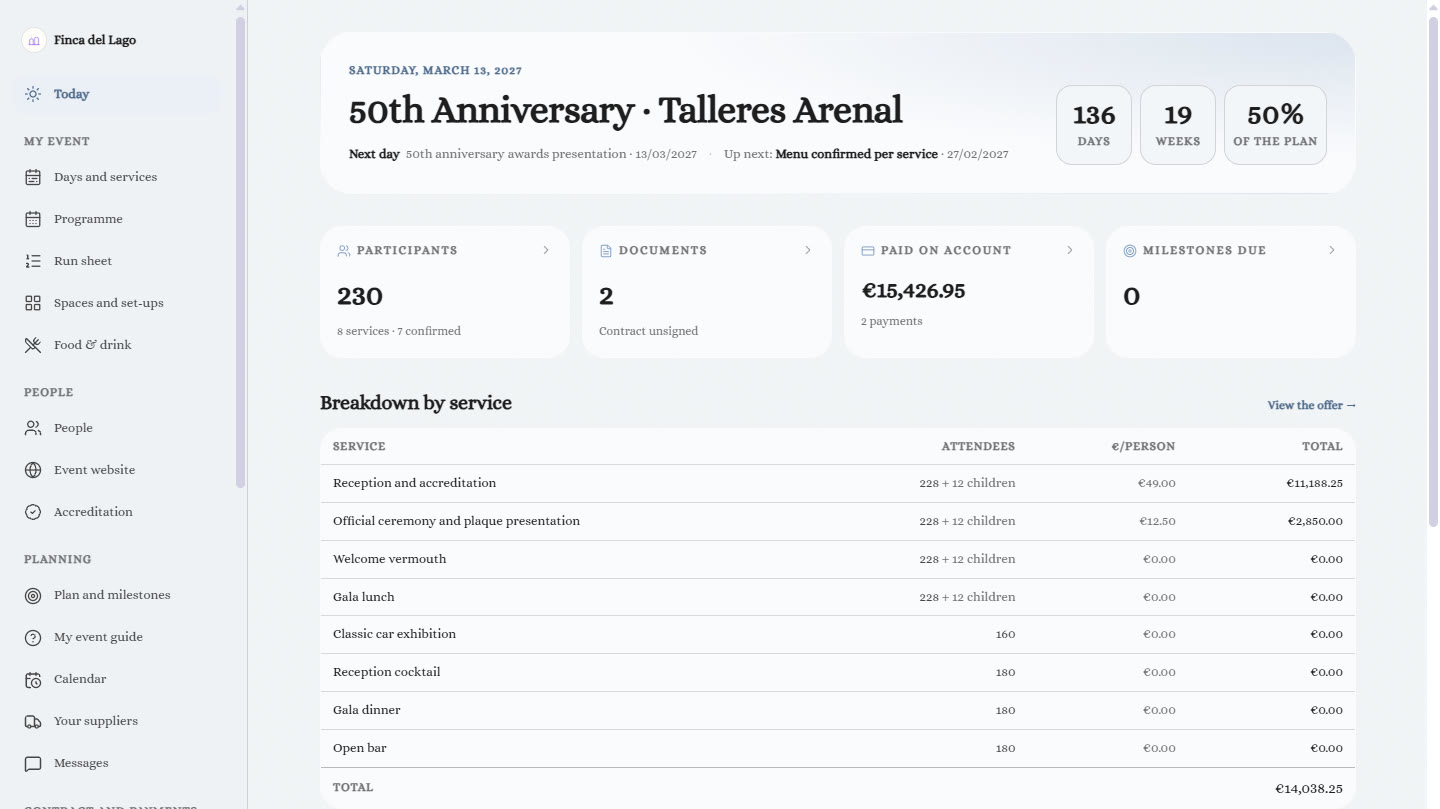This screenshot has width=1440, height=809.
Task: Open the Plan and milestones page link
Action: [118, 595]
